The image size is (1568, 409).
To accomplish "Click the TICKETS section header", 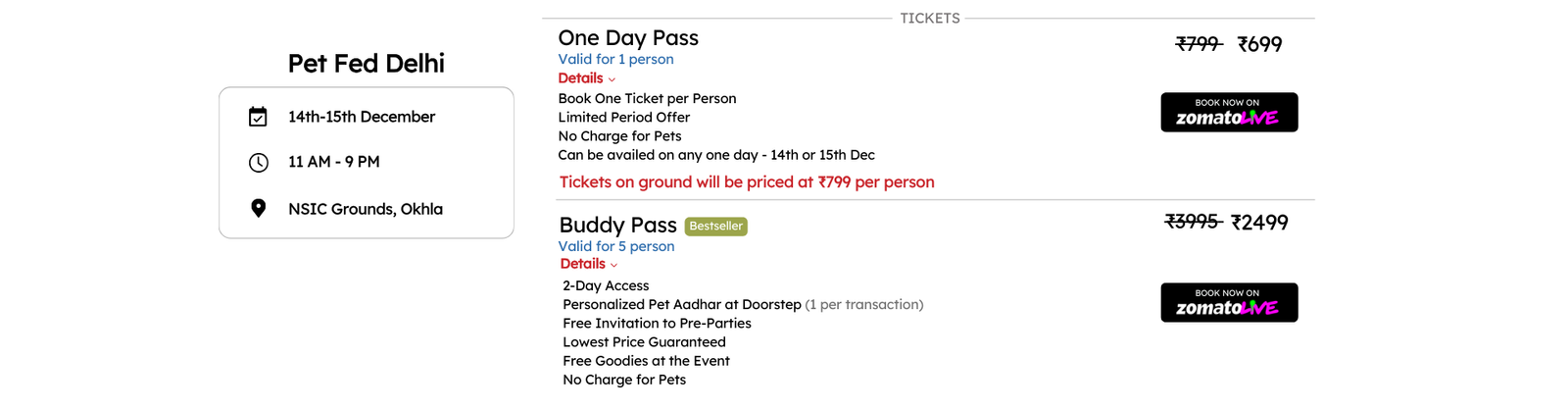I will click(x=930, y=18).
